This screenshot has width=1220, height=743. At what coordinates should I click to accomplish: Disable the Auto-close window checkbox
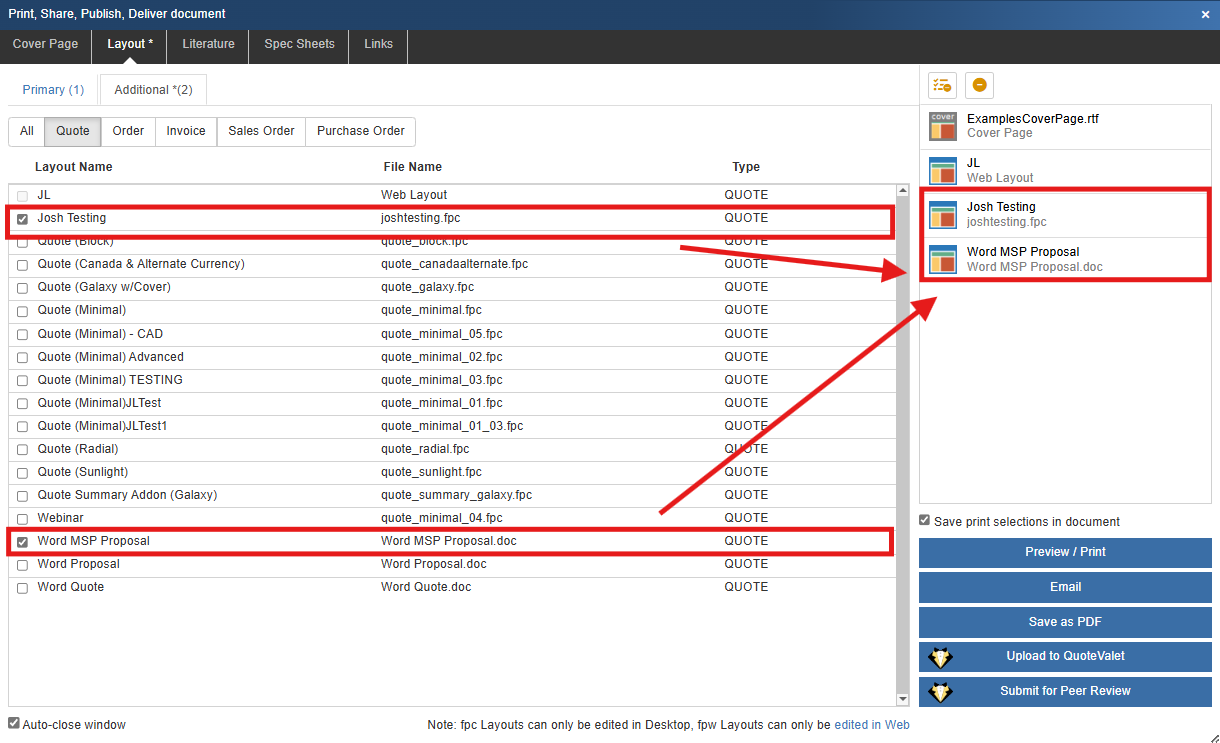(14, 723)
